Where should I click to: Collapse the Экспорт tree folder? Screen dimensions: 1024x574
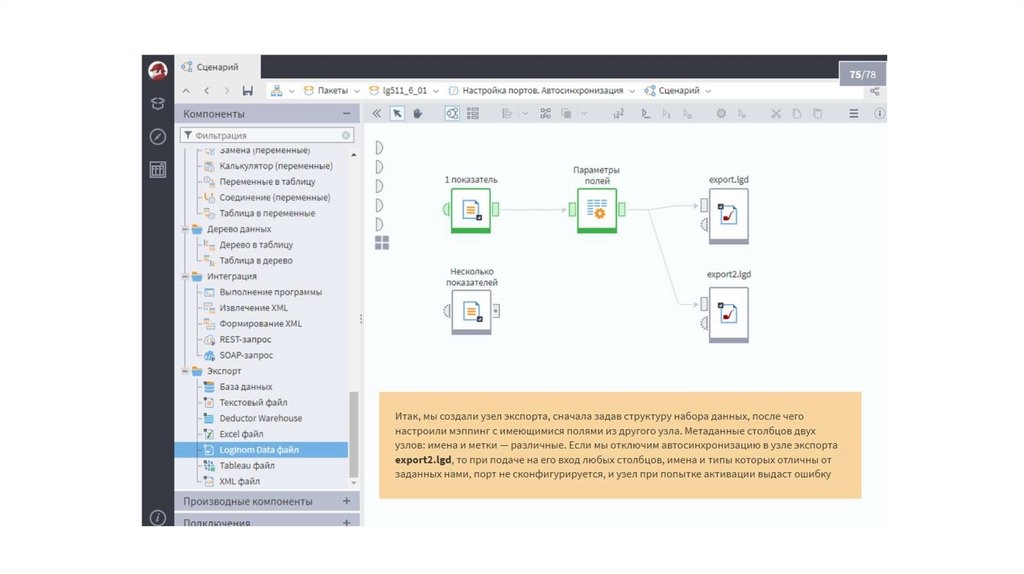click(184, 371)
